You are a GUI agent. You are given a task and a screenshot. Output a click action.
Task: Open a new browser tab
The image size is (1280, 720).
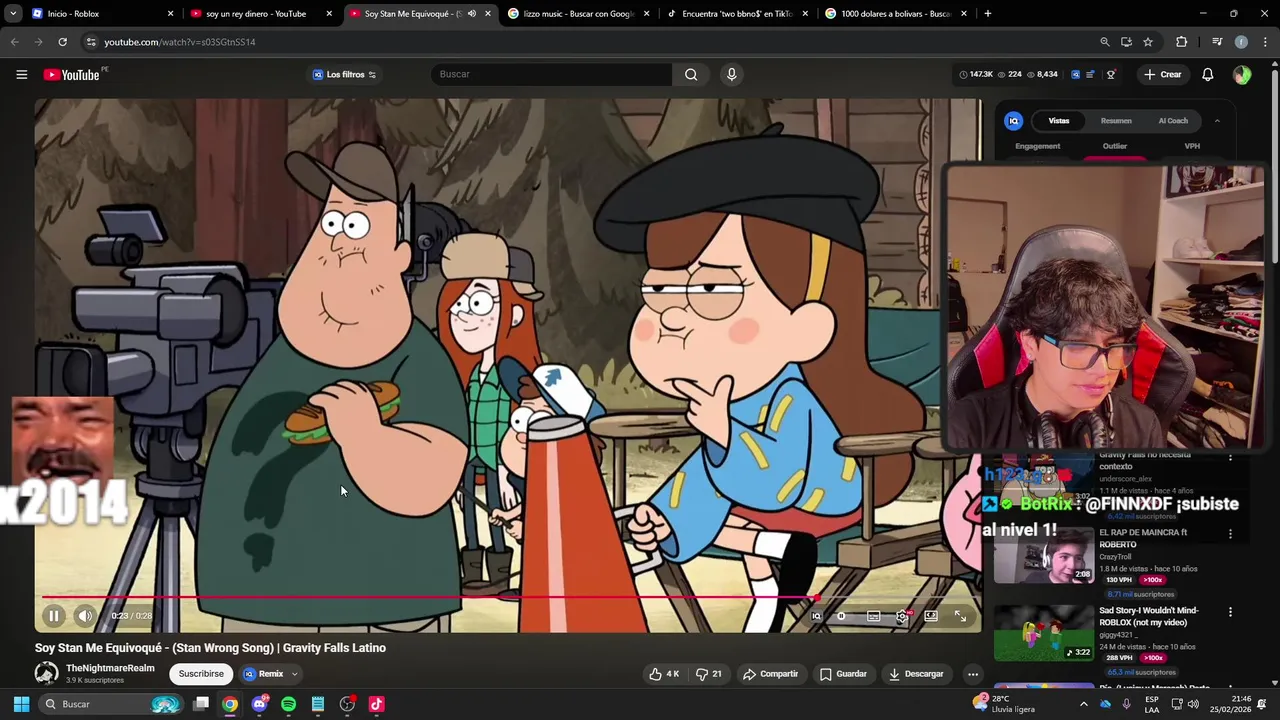tap(987, 14)
